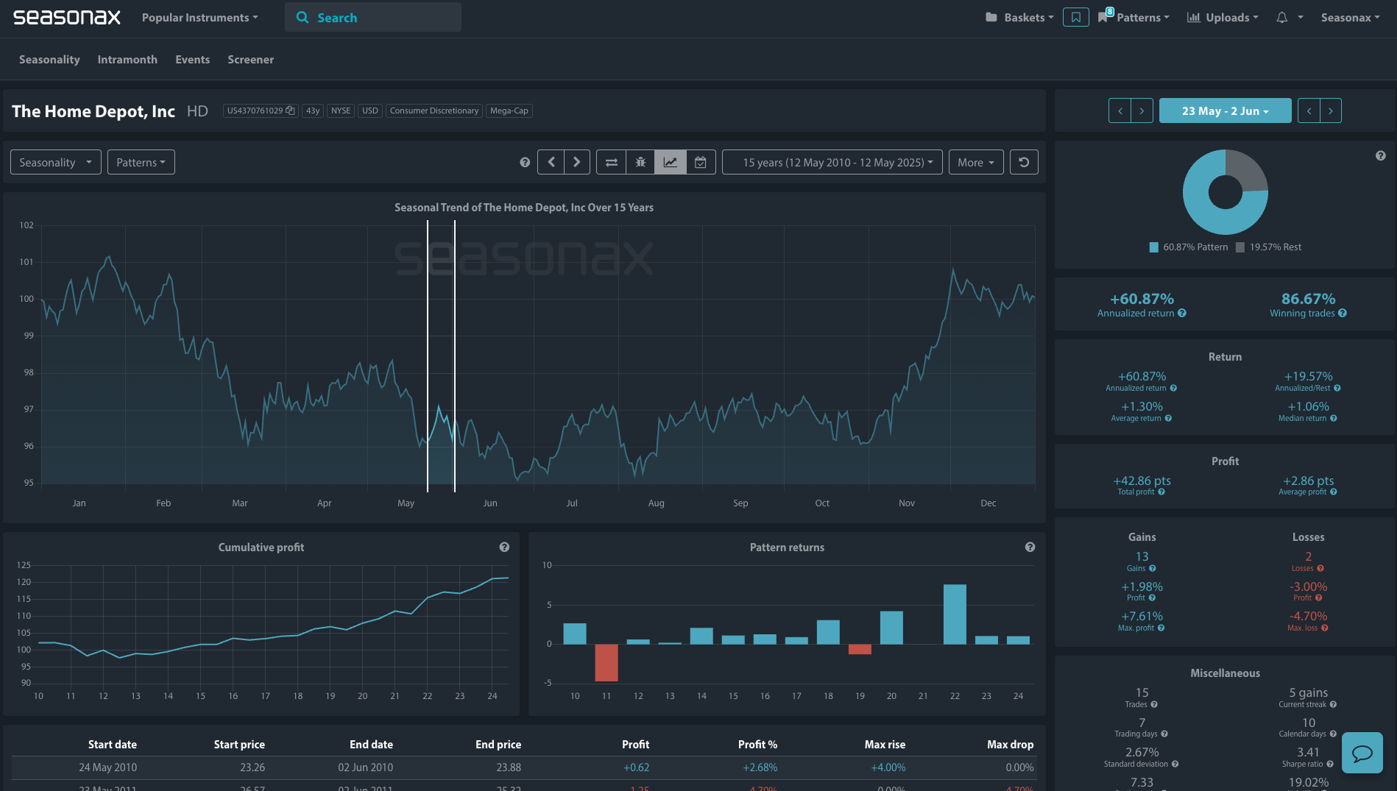The height and width of the screenshot is (791, 1397).
Task: Click the Profit % column header
Action: click(x=757, y=744)
